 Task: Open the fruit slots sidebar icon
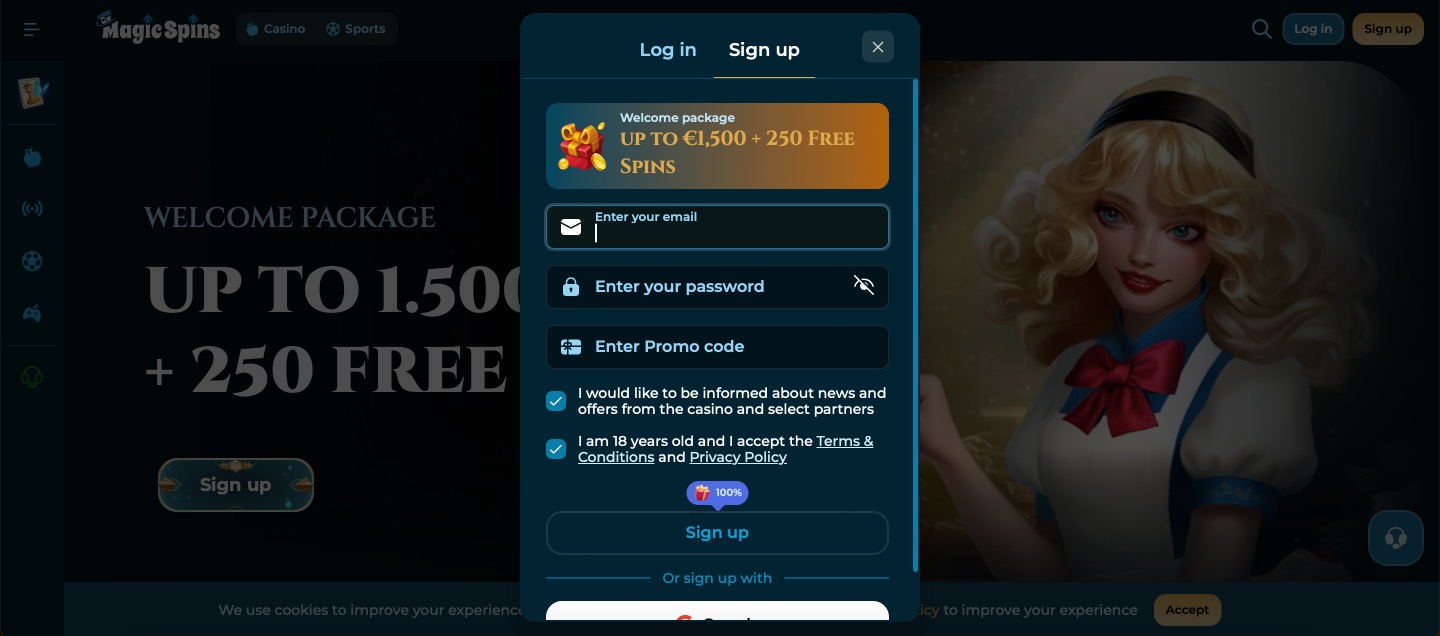point(32,157)
